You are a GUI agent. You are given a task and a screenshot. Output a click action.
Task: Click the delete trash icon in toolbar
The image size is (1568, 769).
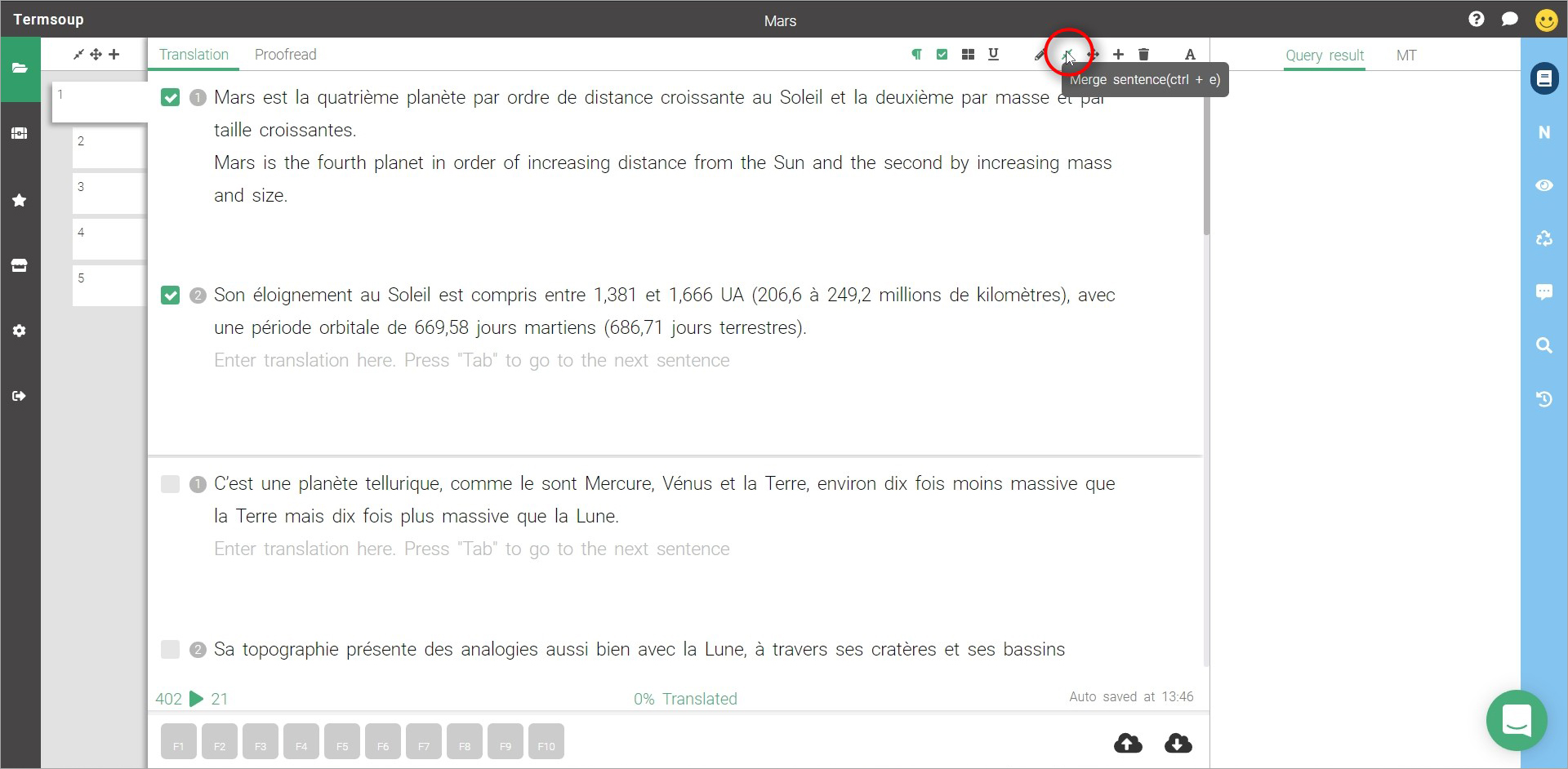(x=1144, y=55)
